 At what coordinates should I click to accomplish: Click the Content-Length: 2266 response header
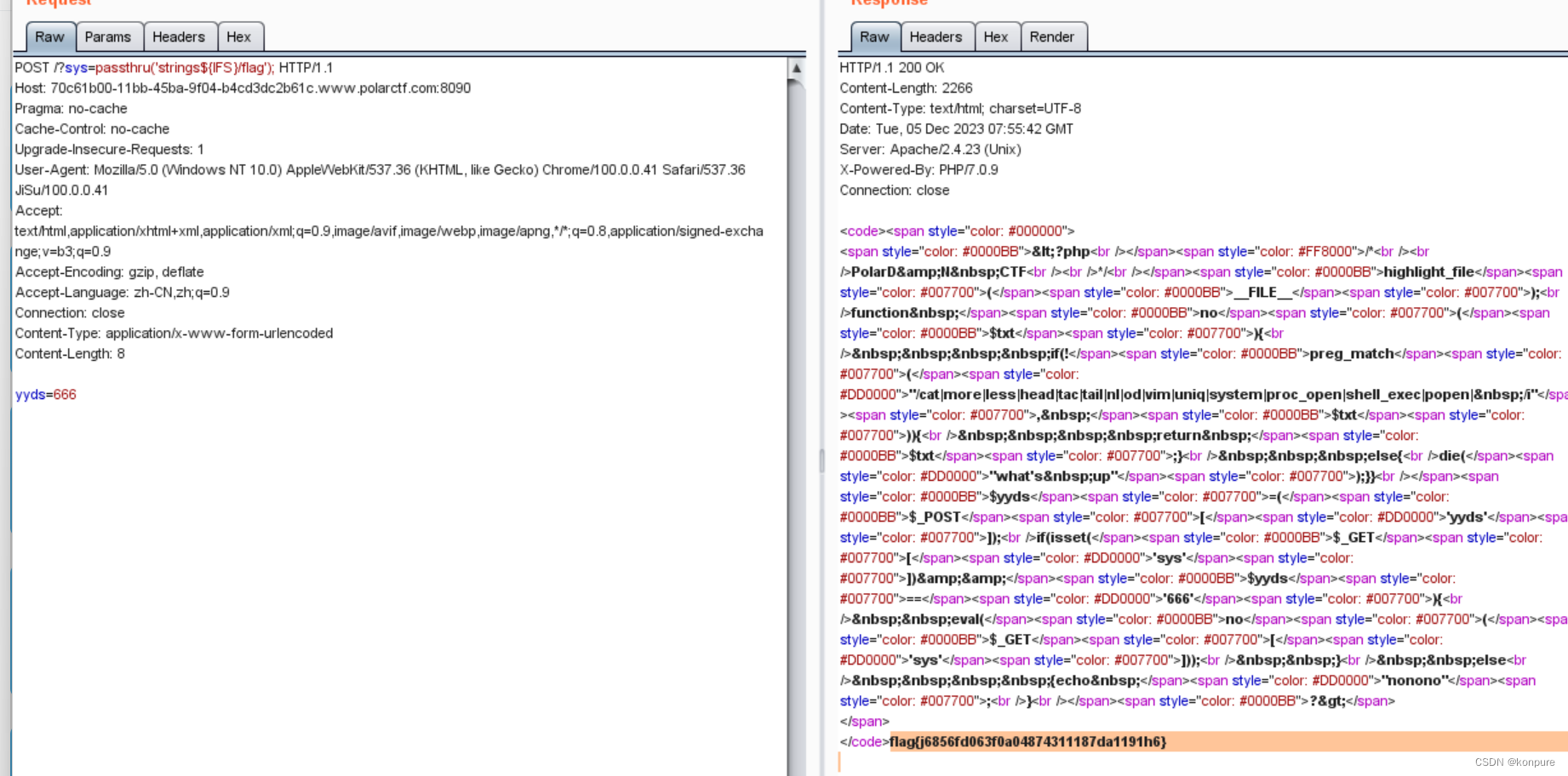point(906,88)
